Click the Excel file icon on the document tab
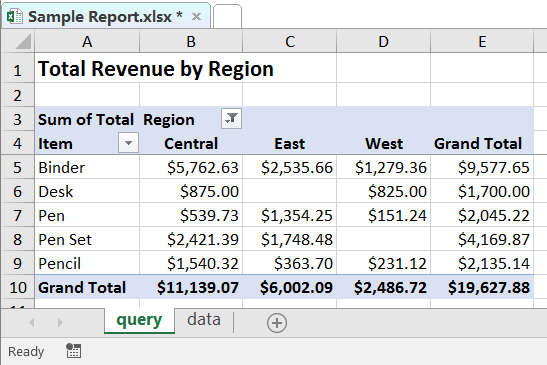547x365 pixels. pos(14,16)
